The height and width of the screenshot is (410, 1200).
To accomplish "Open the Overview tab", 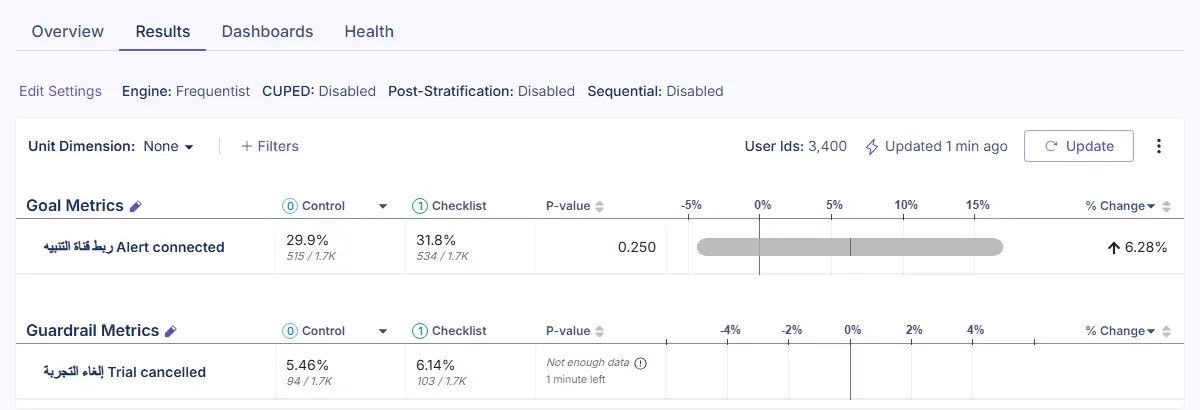I will point(67,31).
